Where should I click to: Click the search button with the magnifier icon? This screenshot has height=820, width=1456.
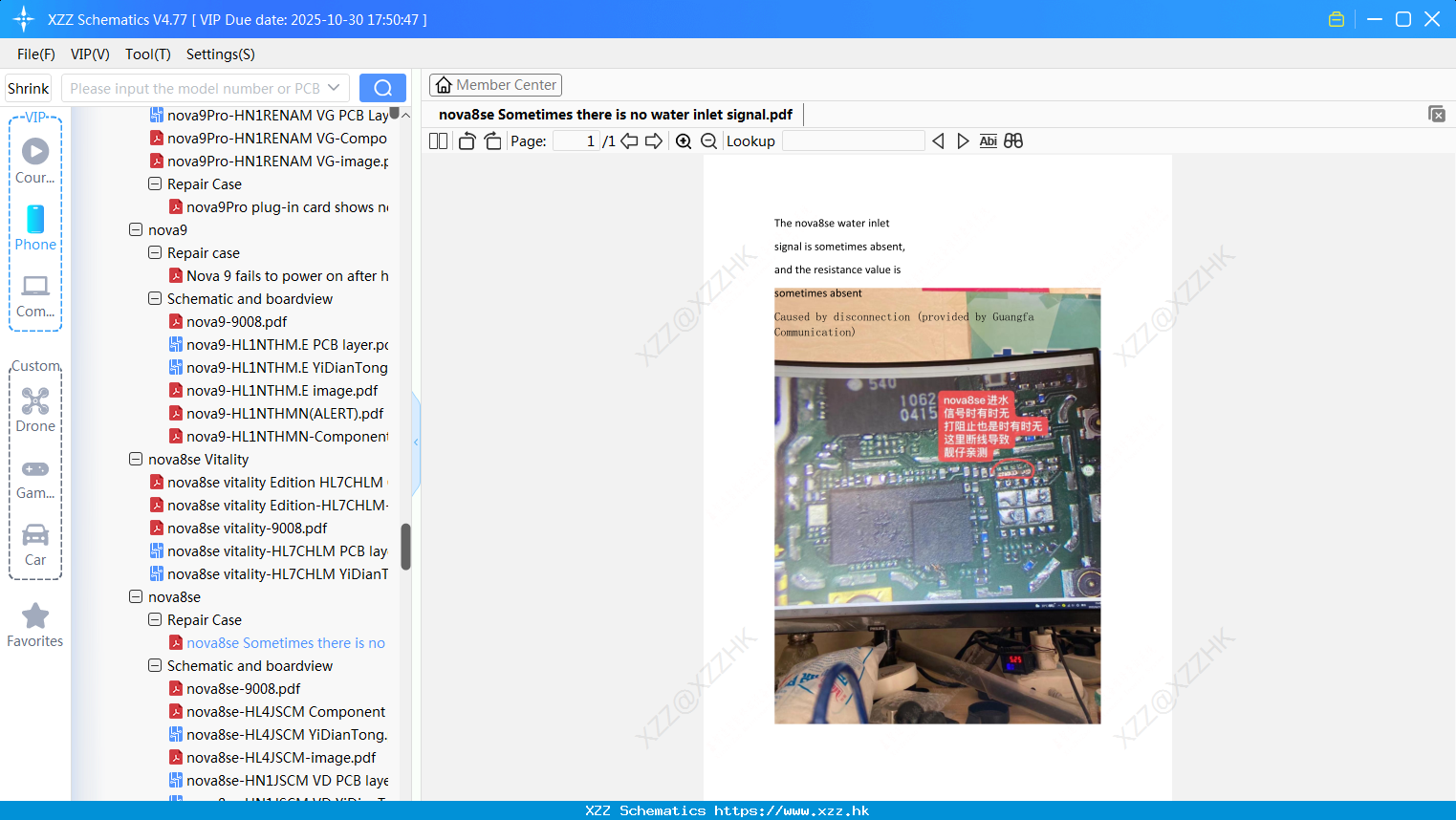tap(382, 88)
